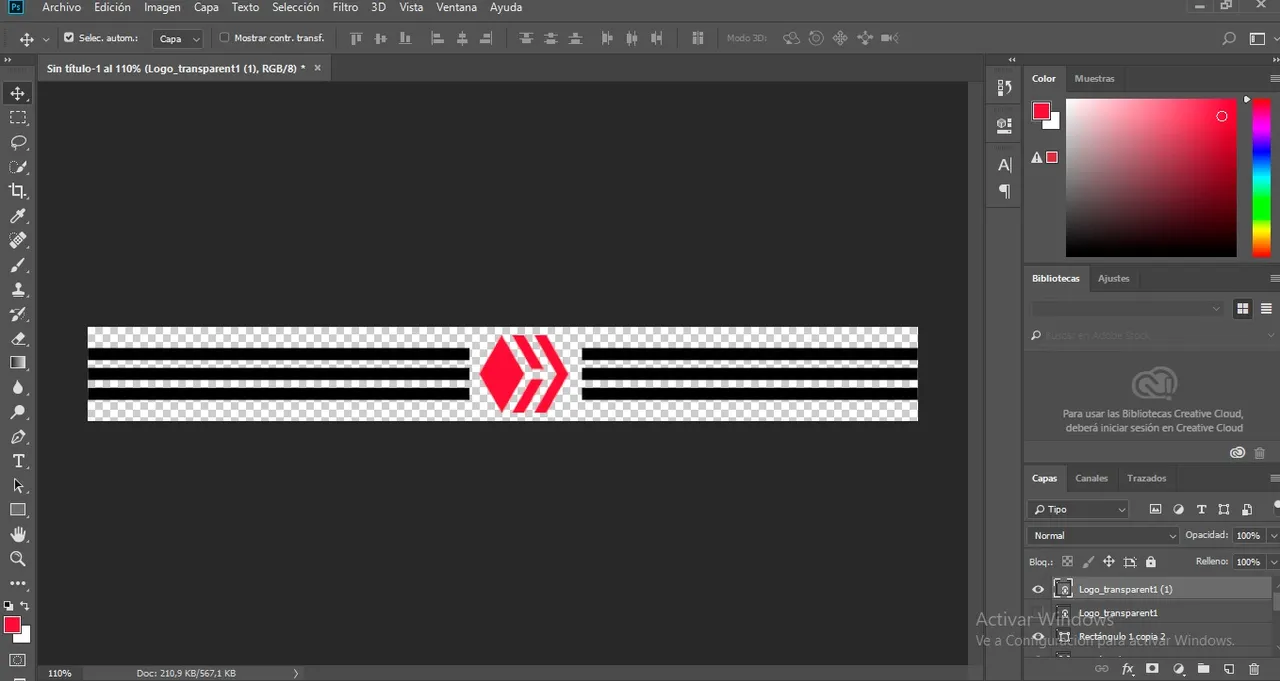Select the Zoom tool

coord(18,559)
